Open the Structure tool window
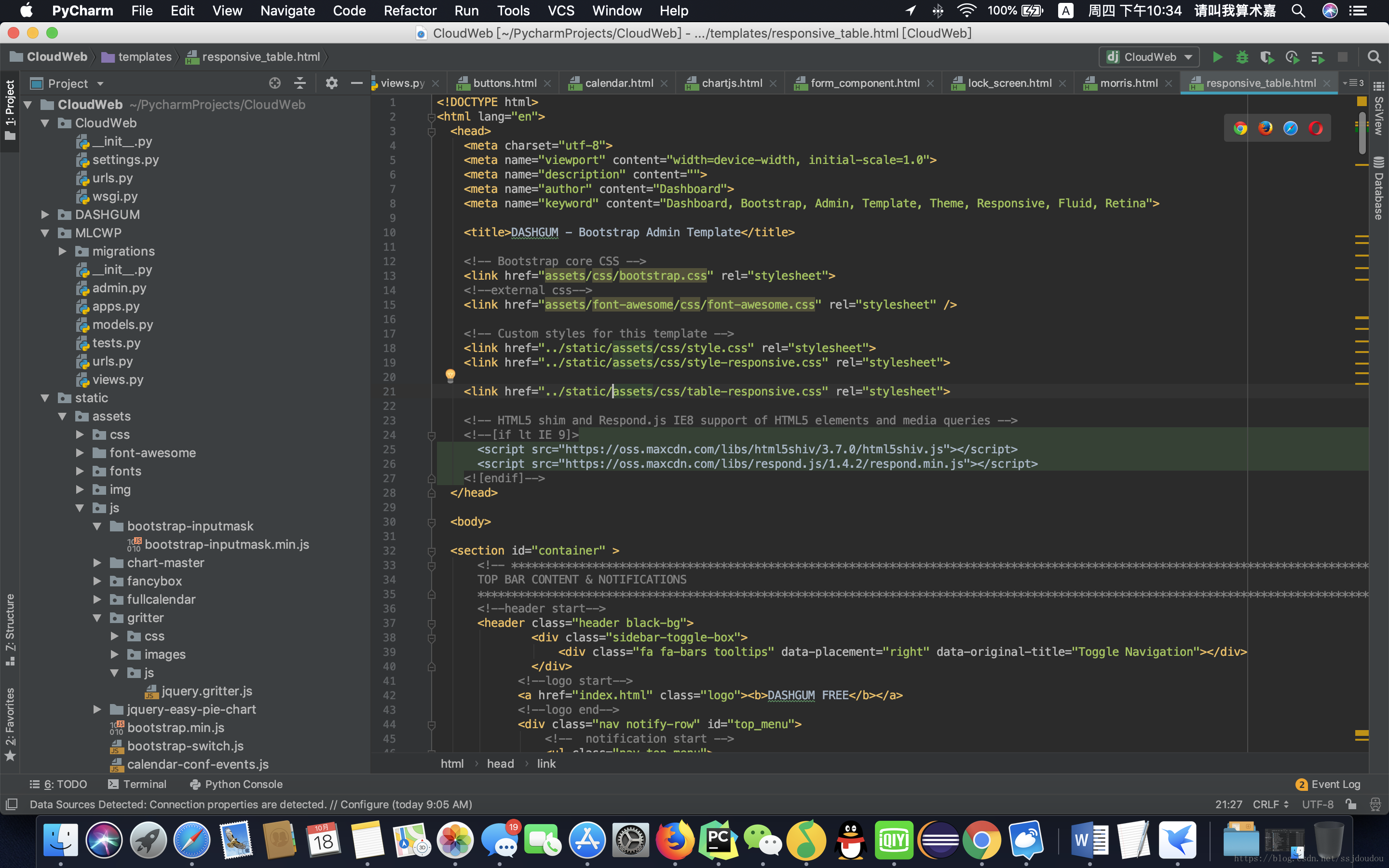1389x868 pixels. (x=10, y=629)
